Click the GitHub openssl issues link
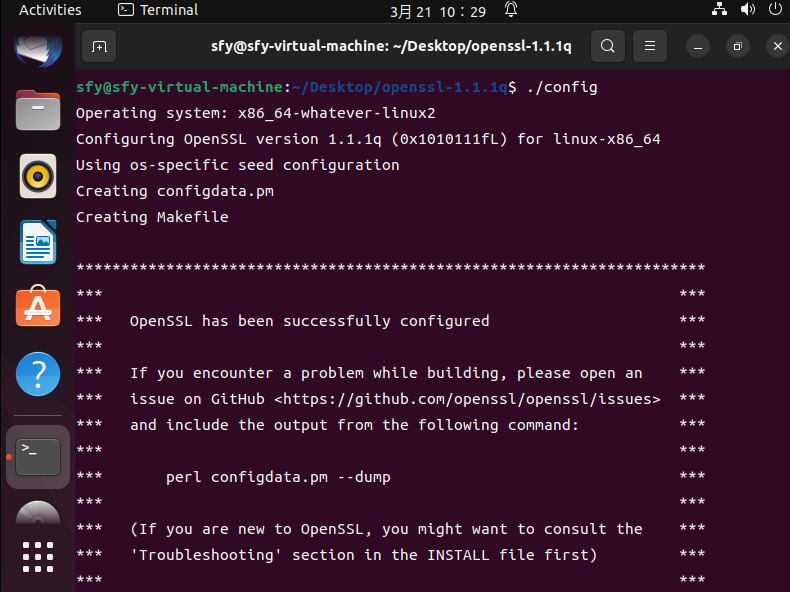 [x=467, y=399]
